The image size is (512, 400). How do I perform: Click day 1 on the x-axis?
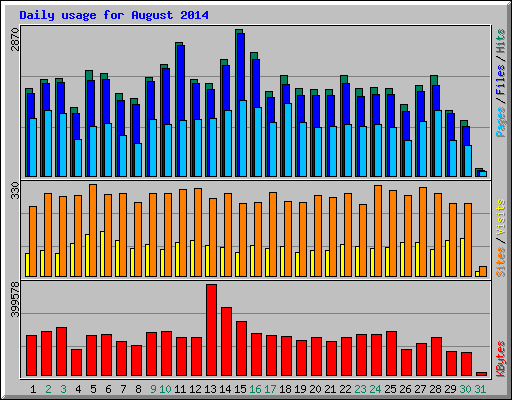[x=33, y=389]
